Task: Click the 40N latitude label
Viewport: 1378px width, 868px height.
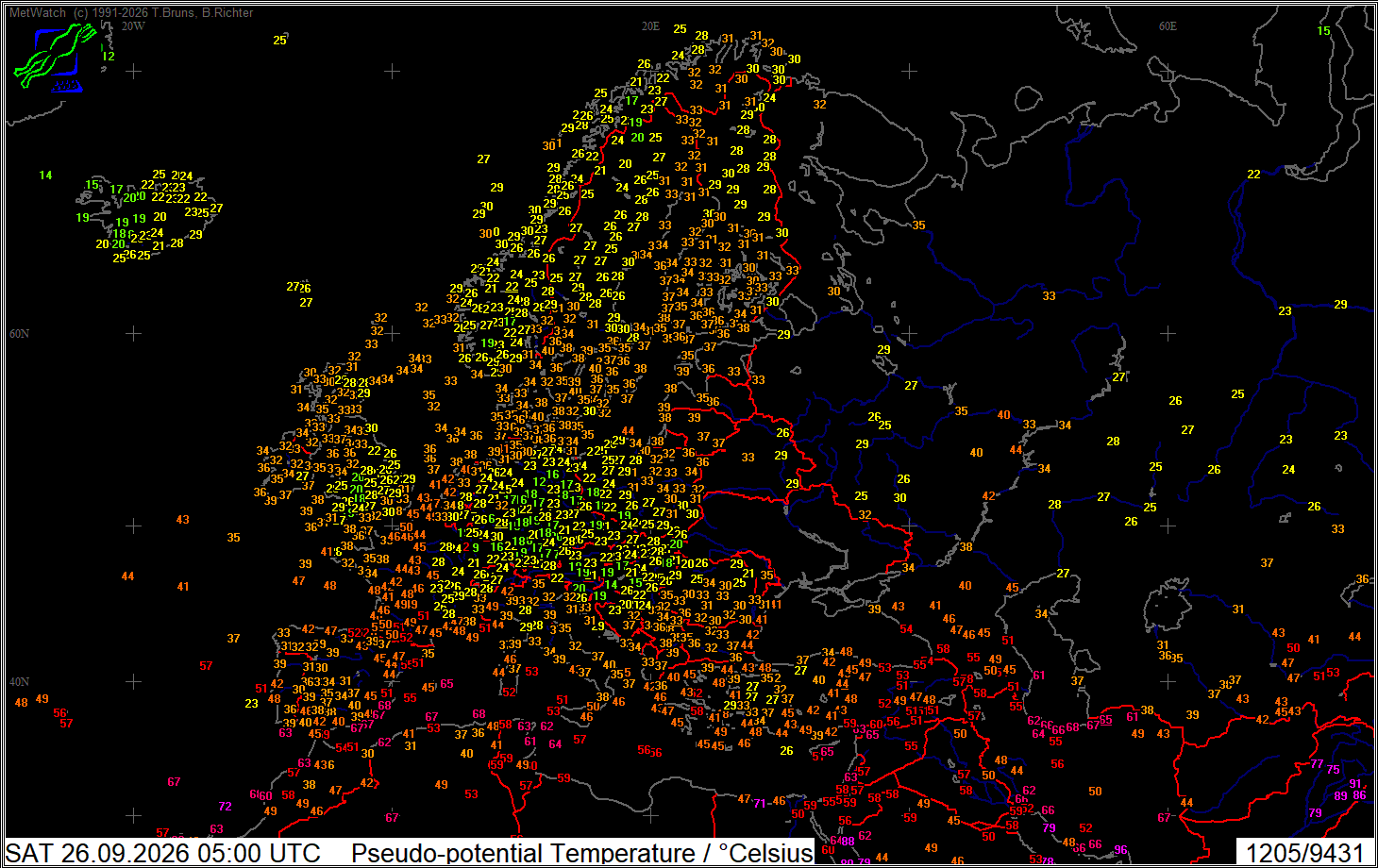Action: tap(19, 682)
